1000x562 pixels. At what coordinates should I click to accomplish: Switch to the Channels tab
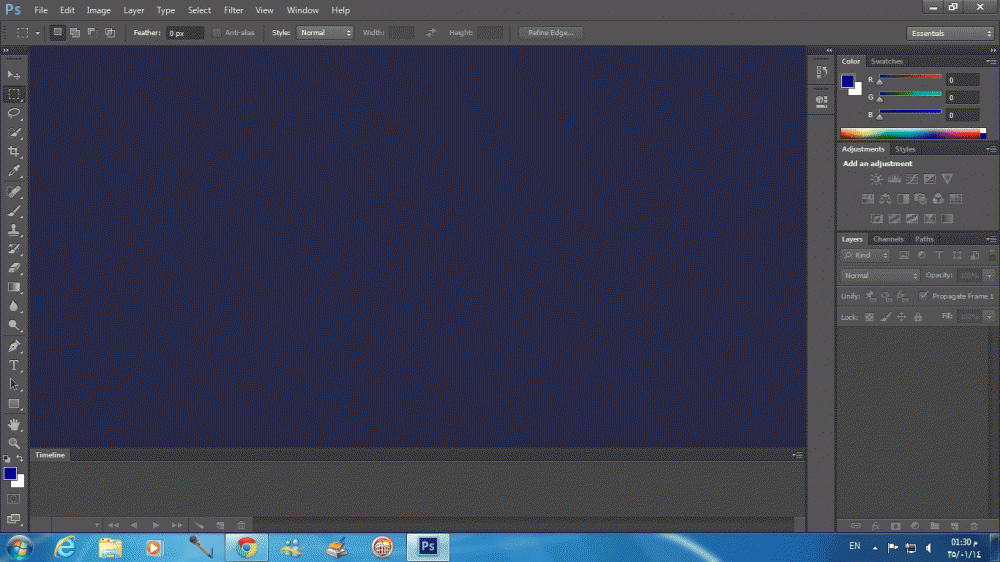888,239
